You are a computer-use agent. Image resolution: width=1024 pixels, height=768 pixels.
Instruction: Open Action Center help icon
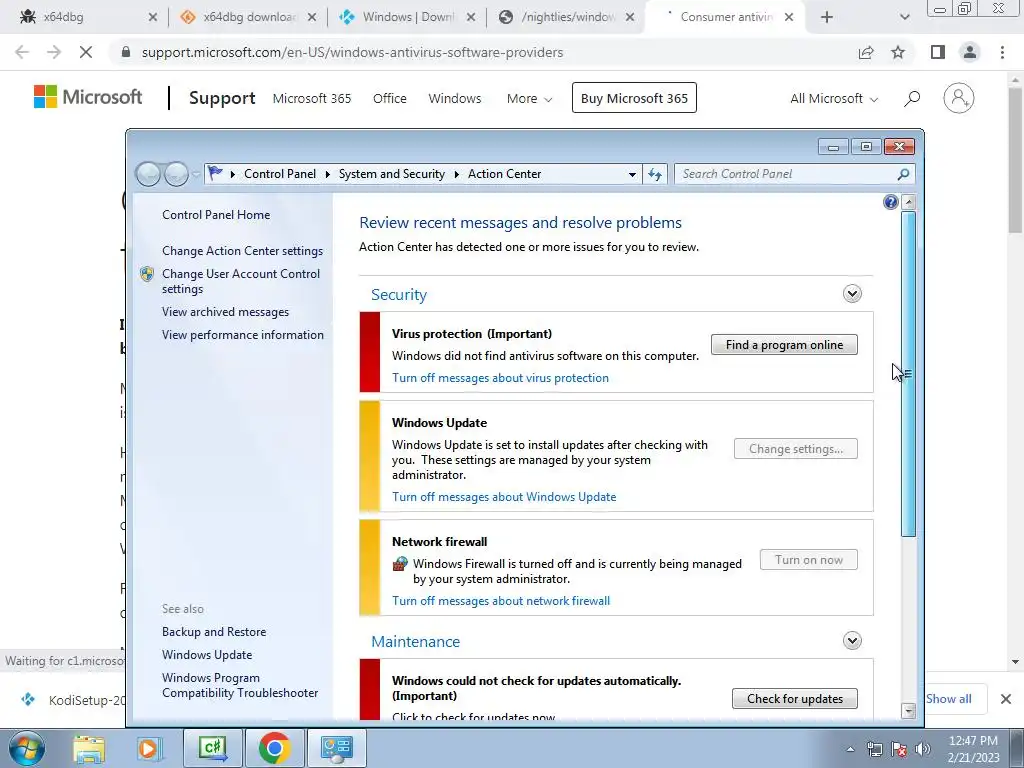point(890,202)
